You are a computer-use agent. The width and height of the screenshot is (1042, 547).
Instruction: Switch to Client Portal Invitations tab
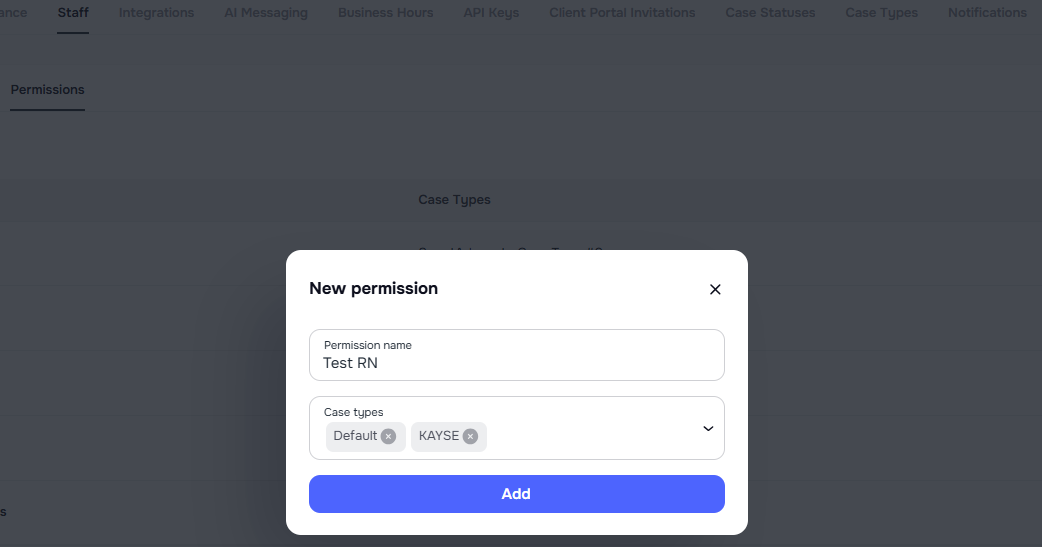pos(622,13)
